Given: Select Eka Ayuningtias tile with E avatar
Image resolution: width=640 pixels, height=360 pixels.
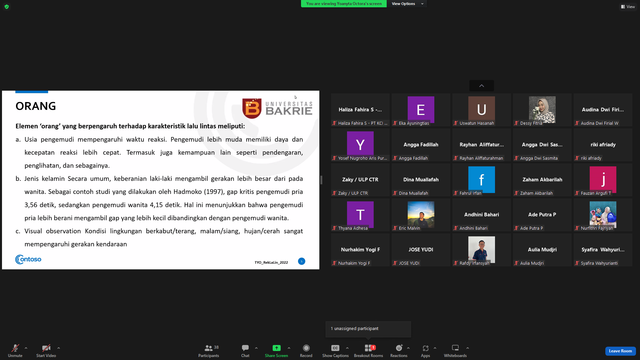Looking at the screenshot, I should [x=421, y=110].
